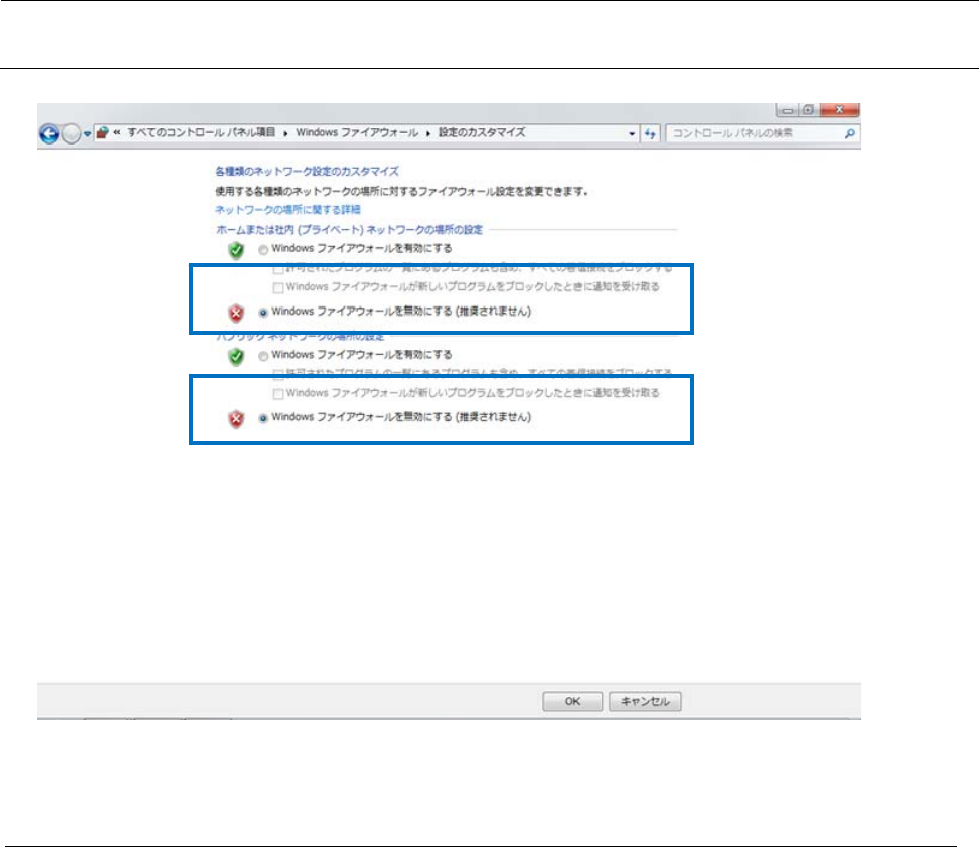979x847 pixels.
Task: Click the キャンセル button
Action: [645, 702]
